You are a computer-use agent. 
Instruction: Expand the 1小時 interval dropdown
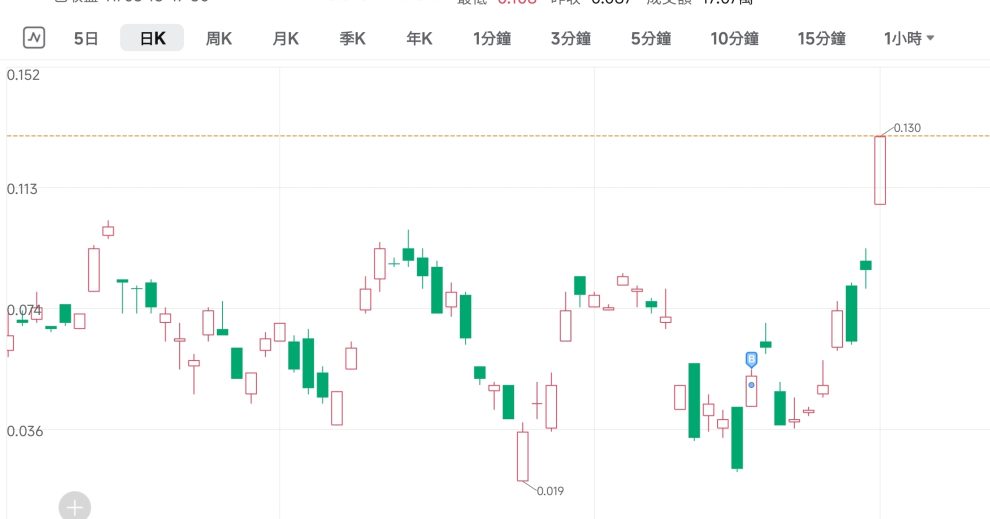(x=909, y=39)
